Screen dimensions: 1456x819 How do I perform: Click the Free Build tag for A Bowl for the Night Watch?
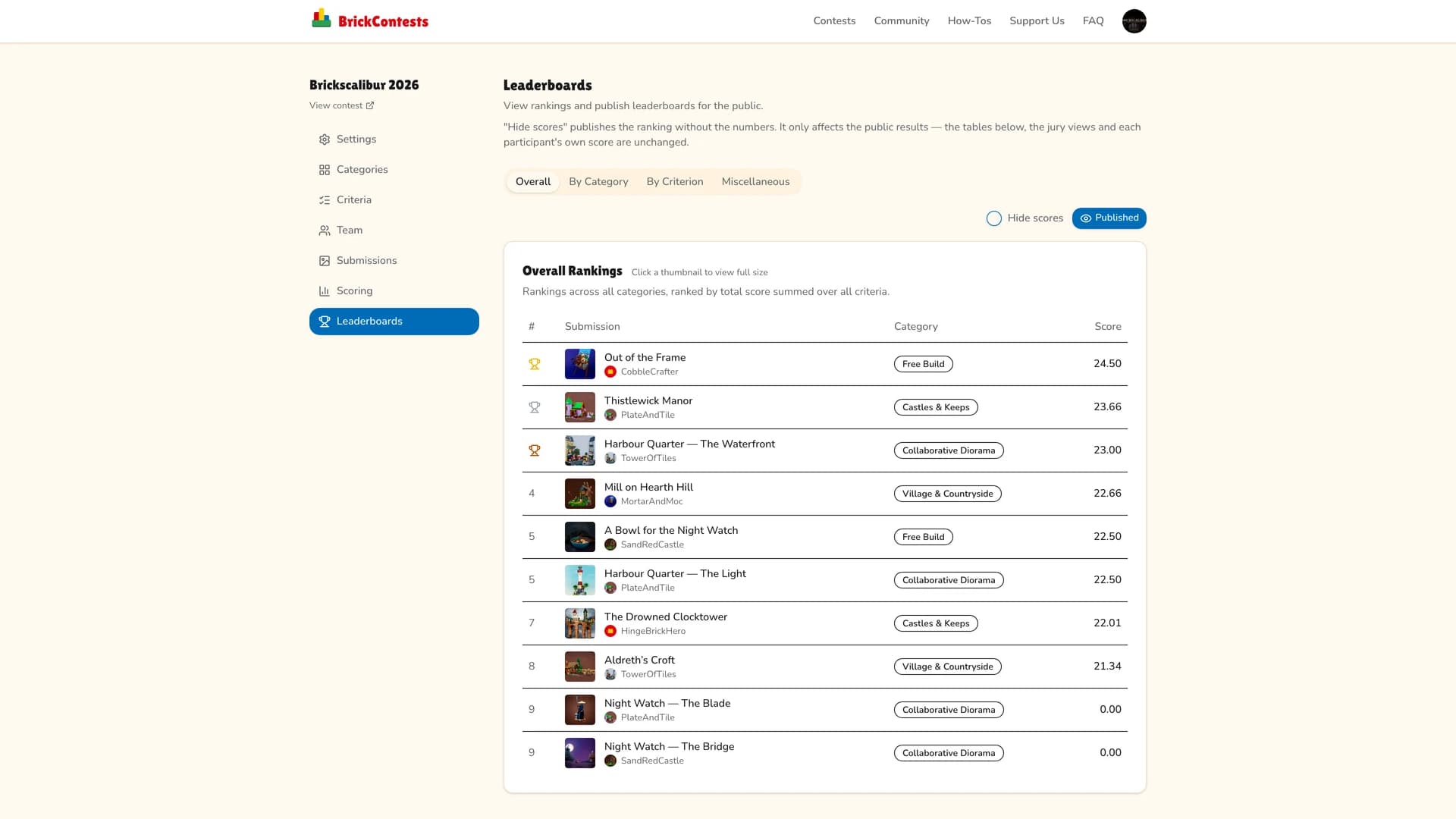coord(923,537)
